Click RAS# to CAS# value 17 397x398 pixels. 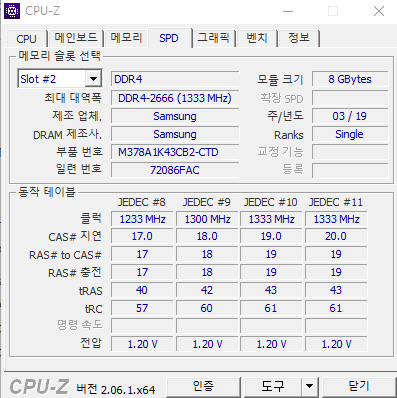(x=142, y=254)
